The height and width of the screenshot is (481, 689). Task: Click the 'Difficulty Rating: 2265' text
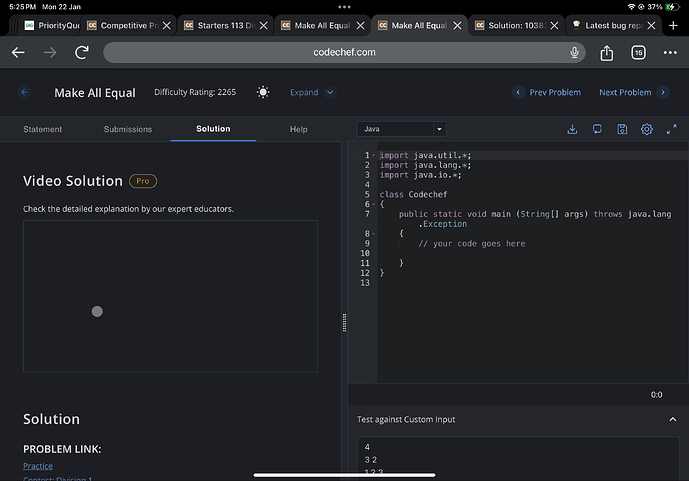coord(195,92)
